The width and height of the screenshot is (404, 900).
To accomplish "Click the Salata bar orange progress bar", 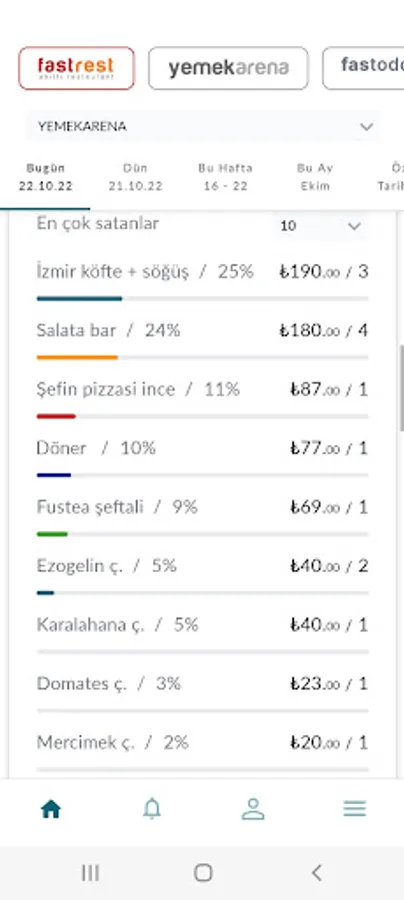I will (x=77, y=358).
